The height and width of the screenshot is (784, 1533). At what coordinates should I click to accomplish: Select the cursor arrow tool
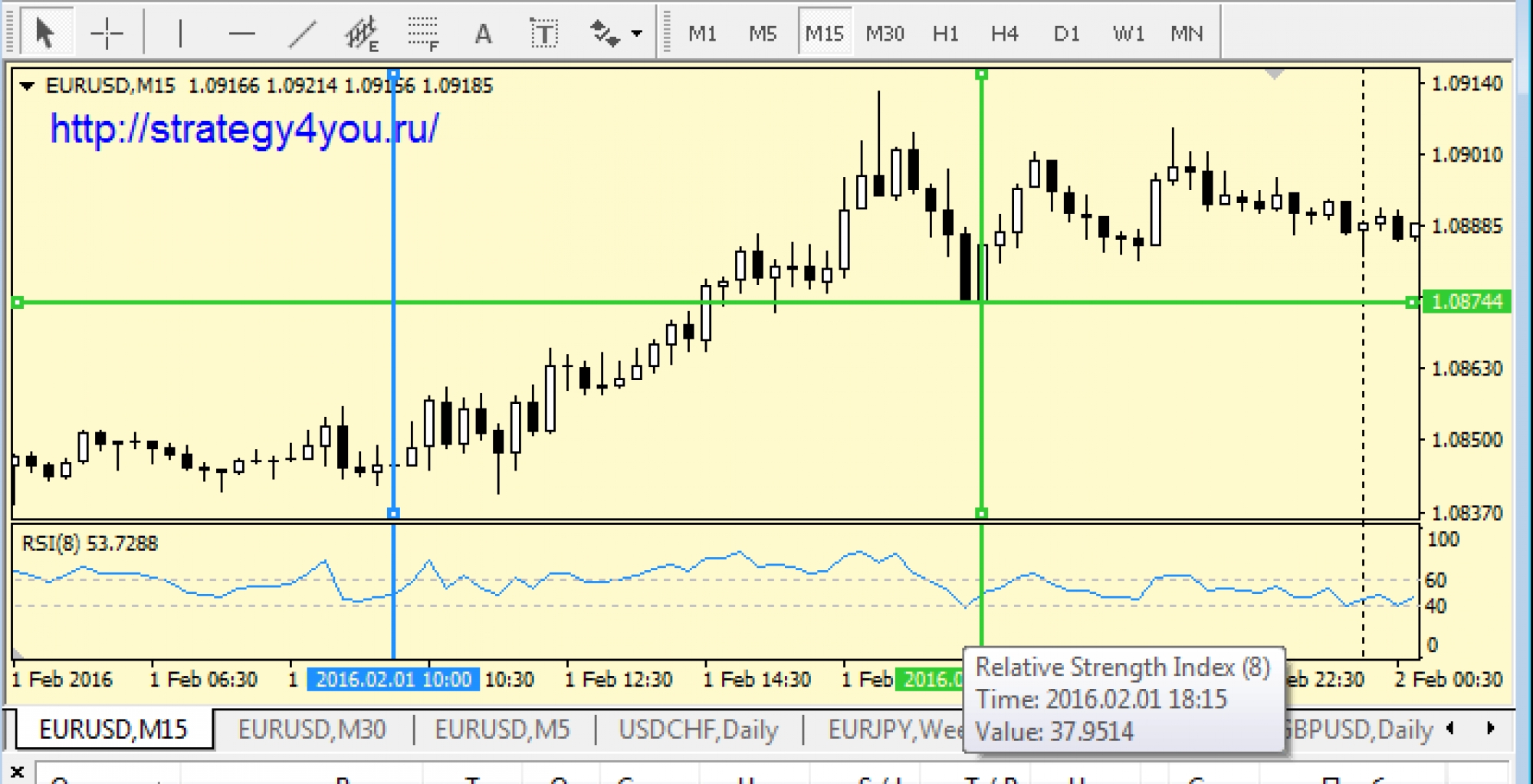(45, 33)
